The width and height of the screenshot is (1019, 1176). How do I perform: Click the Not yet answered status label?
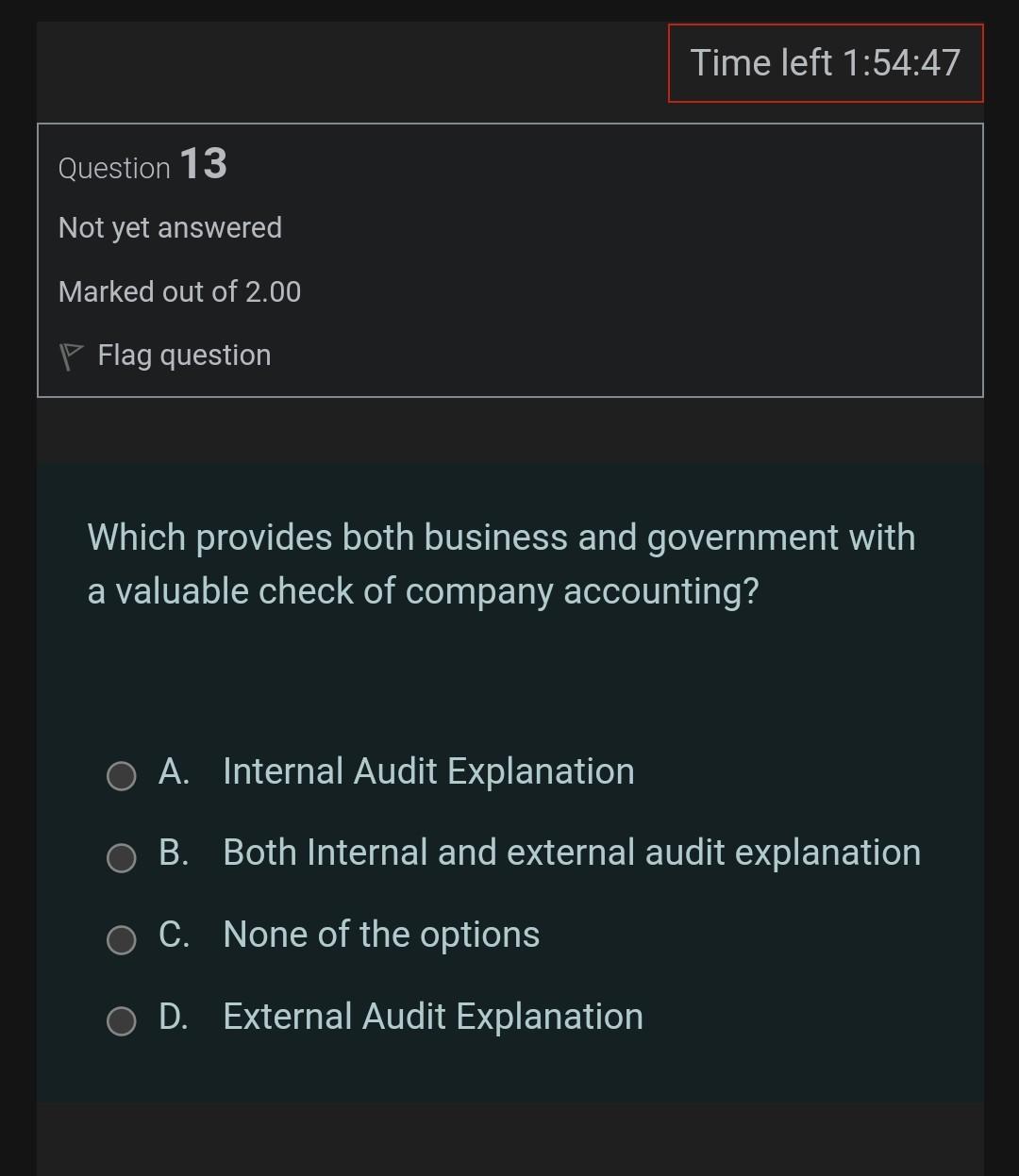(170, 227)
